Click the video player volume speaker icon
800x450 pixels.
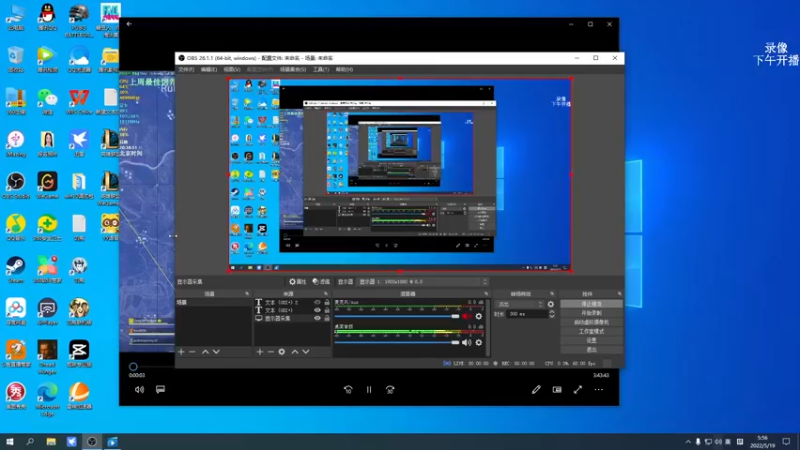139,389
